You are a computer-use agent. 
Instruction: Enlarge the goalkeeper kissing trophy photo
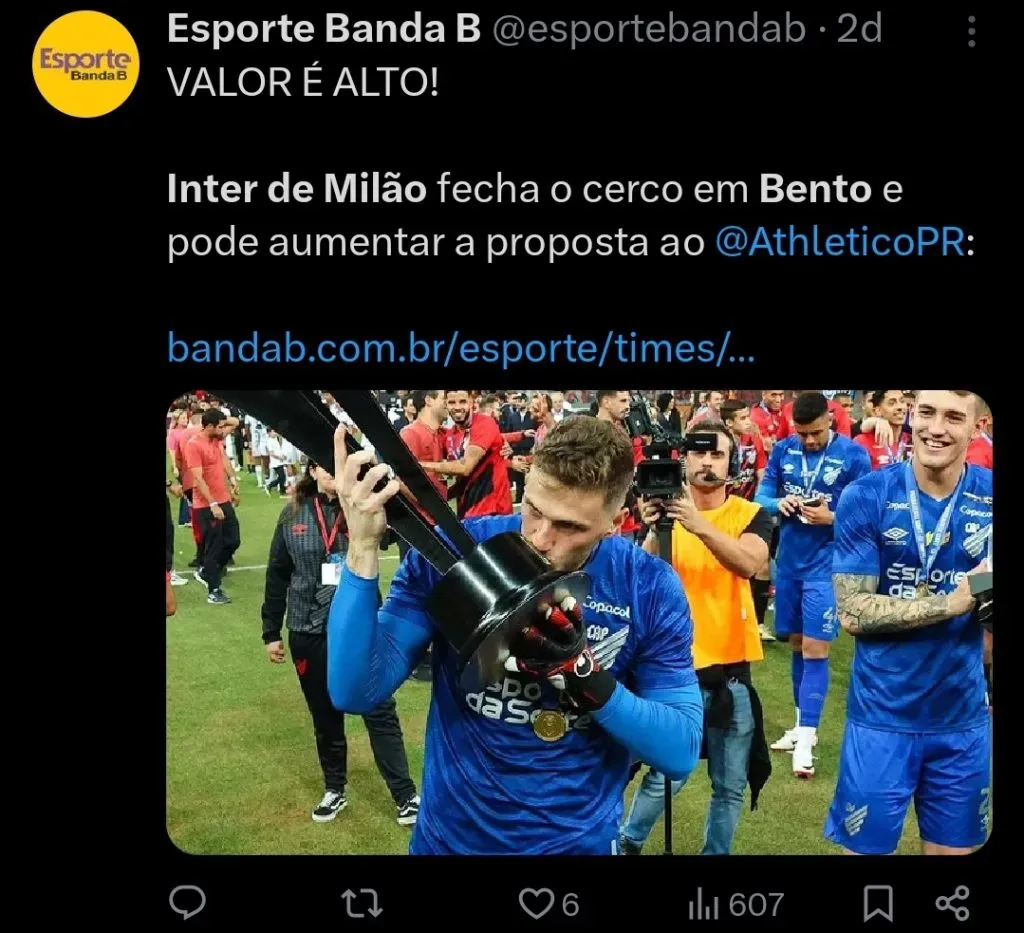pos(579,622)
